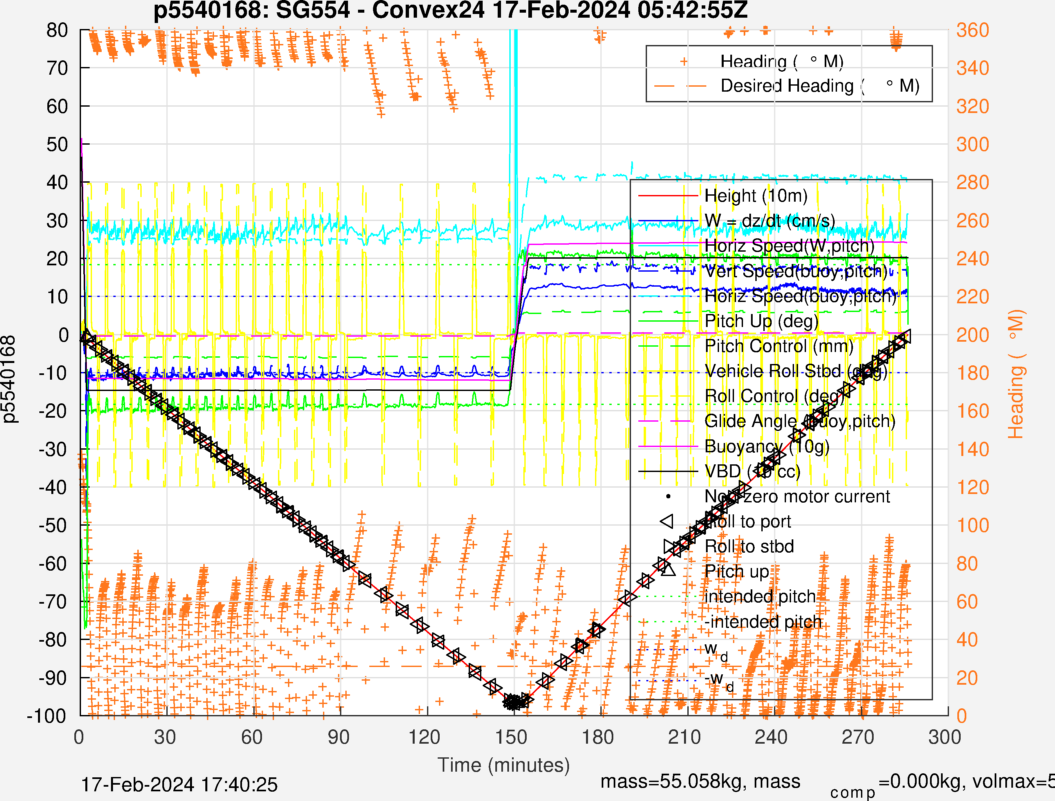Click the 'Height (10m)' legend label
This screenshot has width=1055, height=801.
756,196
